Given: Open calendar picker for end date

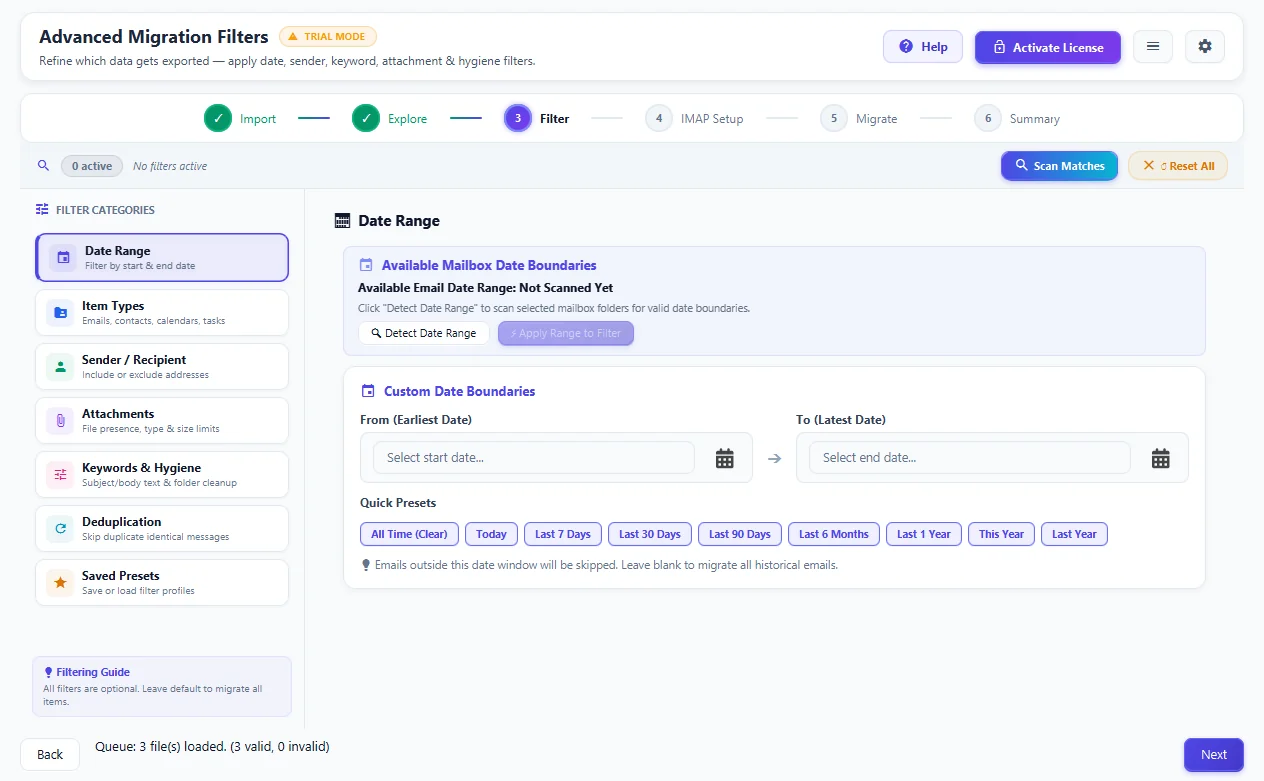Looking at the screenshot, I should tap(1161, 458).
